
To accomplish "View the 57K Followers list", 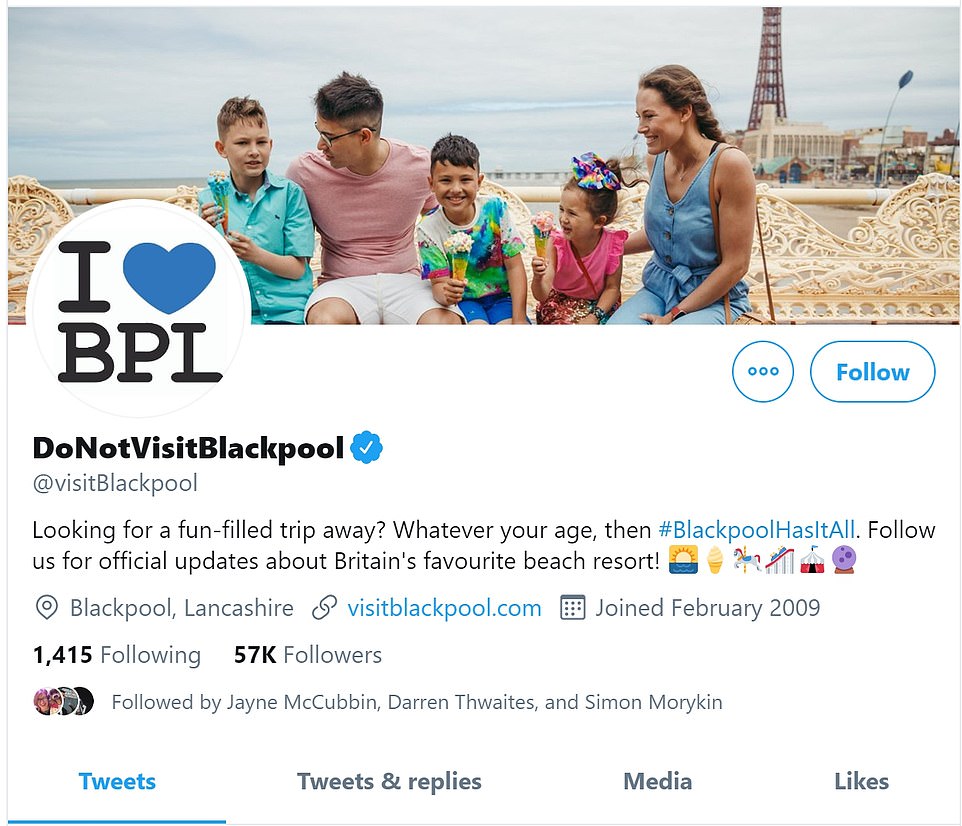I will click(308, 655).
